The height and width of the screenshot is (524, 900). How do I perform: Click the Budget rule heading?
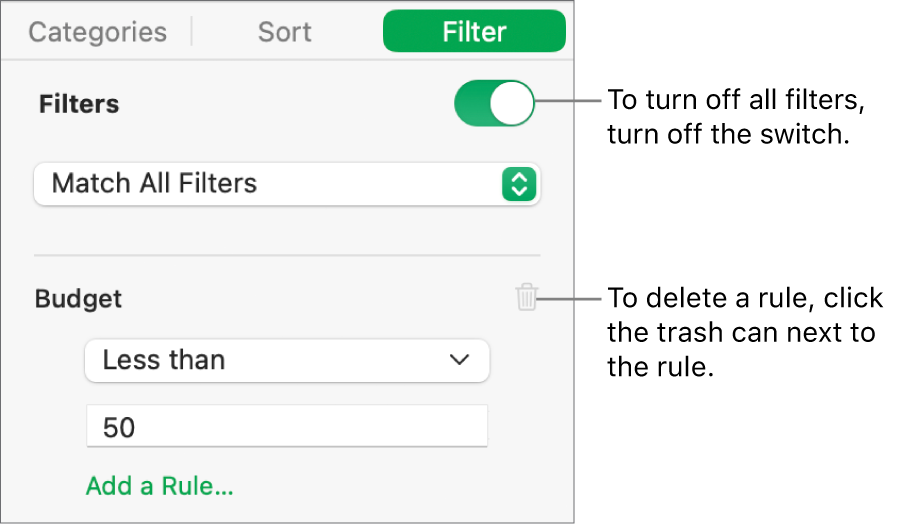(x=79, y=298)
